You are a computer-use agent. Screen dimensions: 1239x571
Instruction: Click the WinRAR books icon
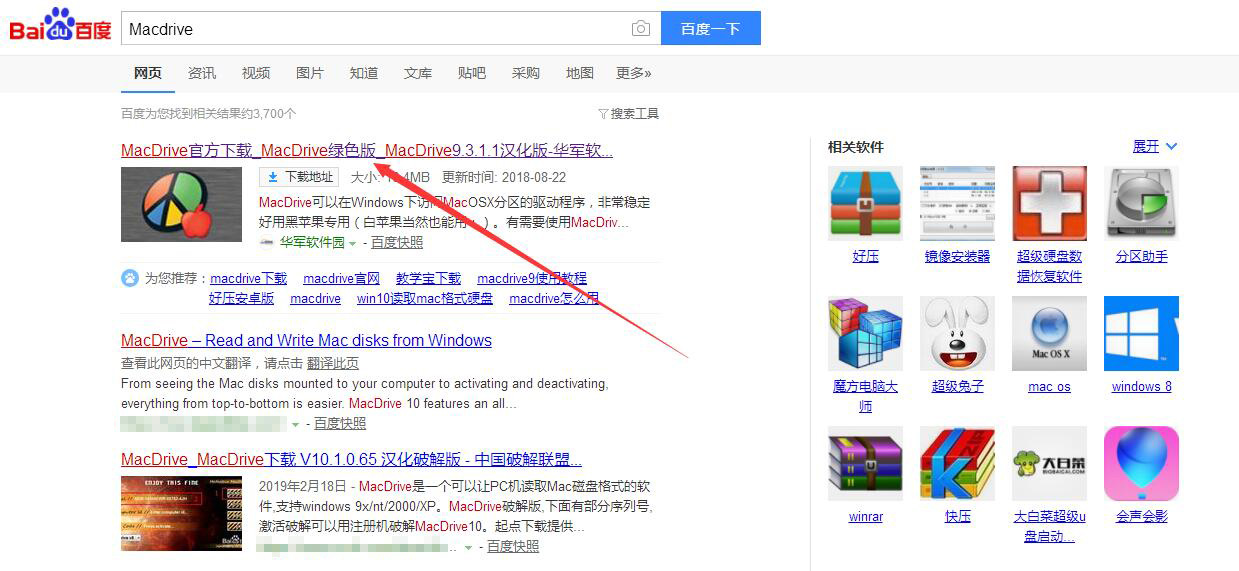pos(865,463)
